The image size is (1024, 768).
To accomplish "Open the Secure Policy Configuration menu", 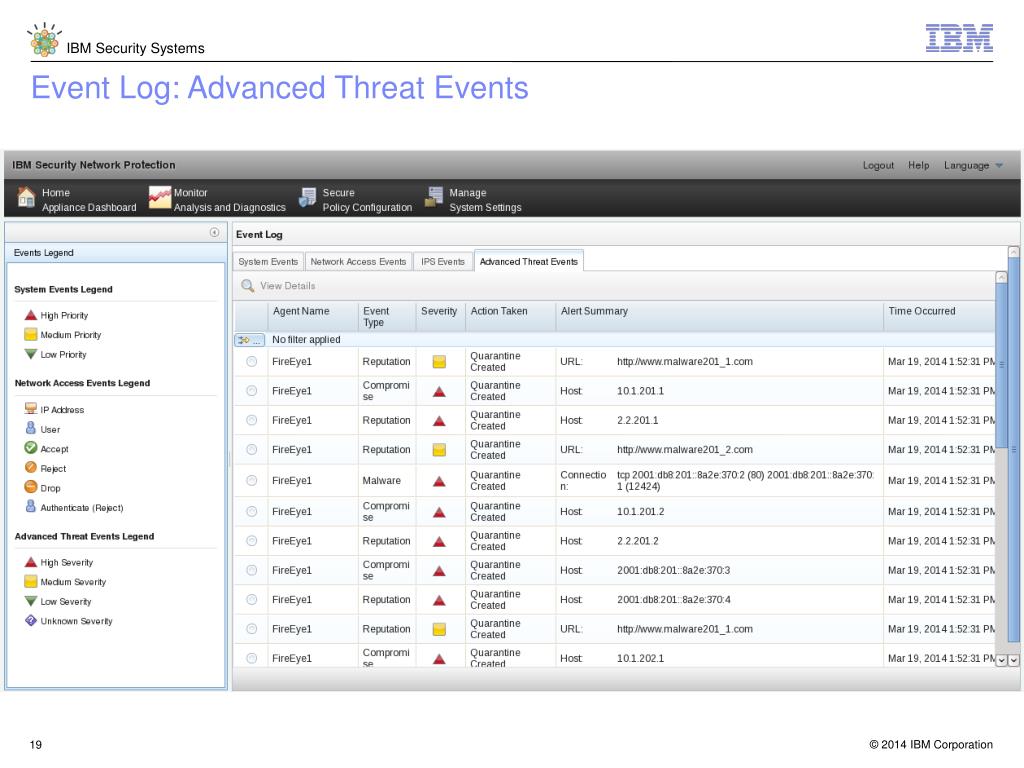I will pos(355,199).
